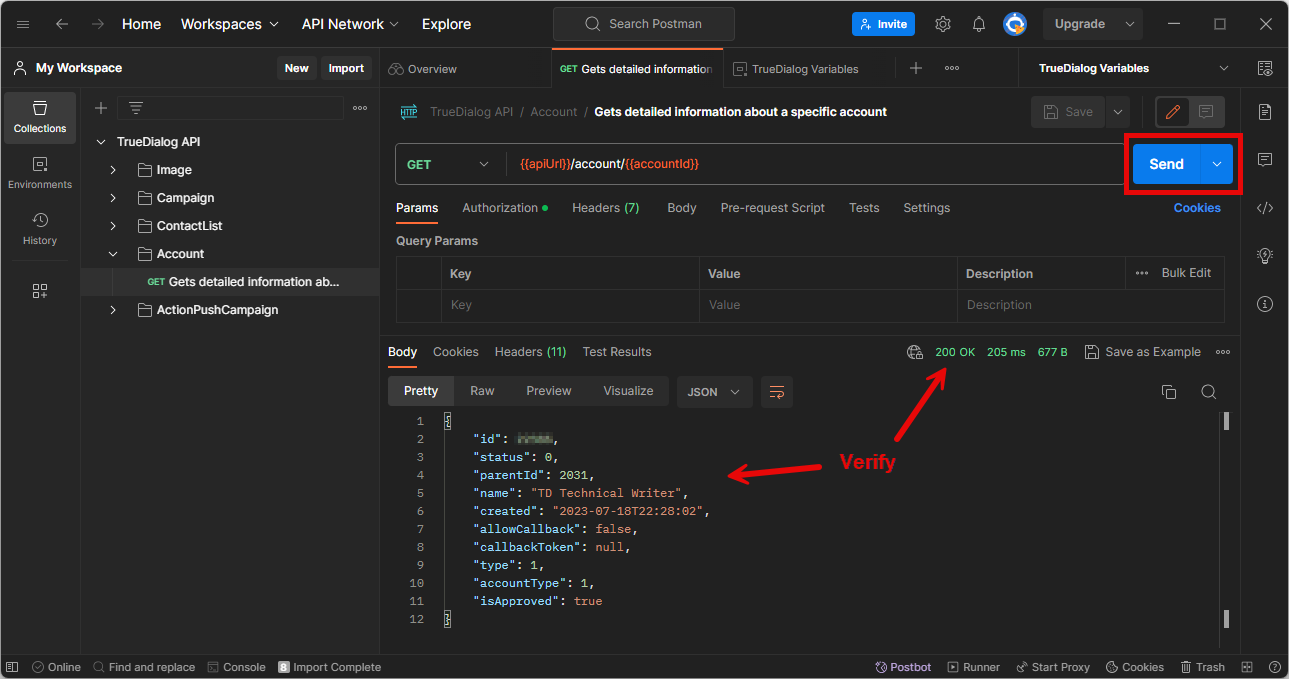The height and width of the screenshot is (679, 1289).
Task: Open the hamburger main menu
Action: click(x=23, y=24)
